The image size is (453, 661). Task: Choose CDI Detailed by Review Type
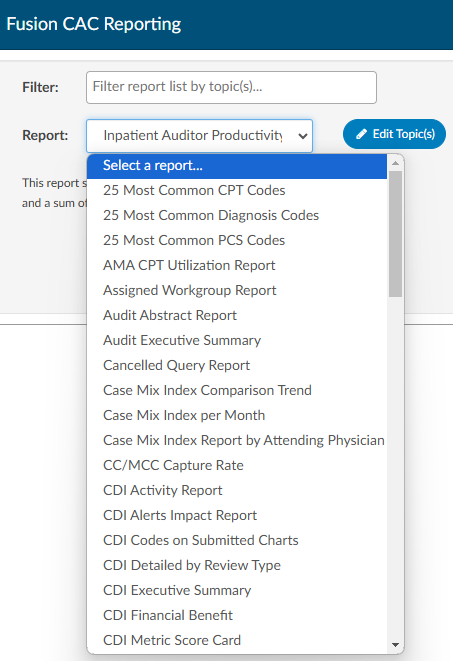click(237, 565)
